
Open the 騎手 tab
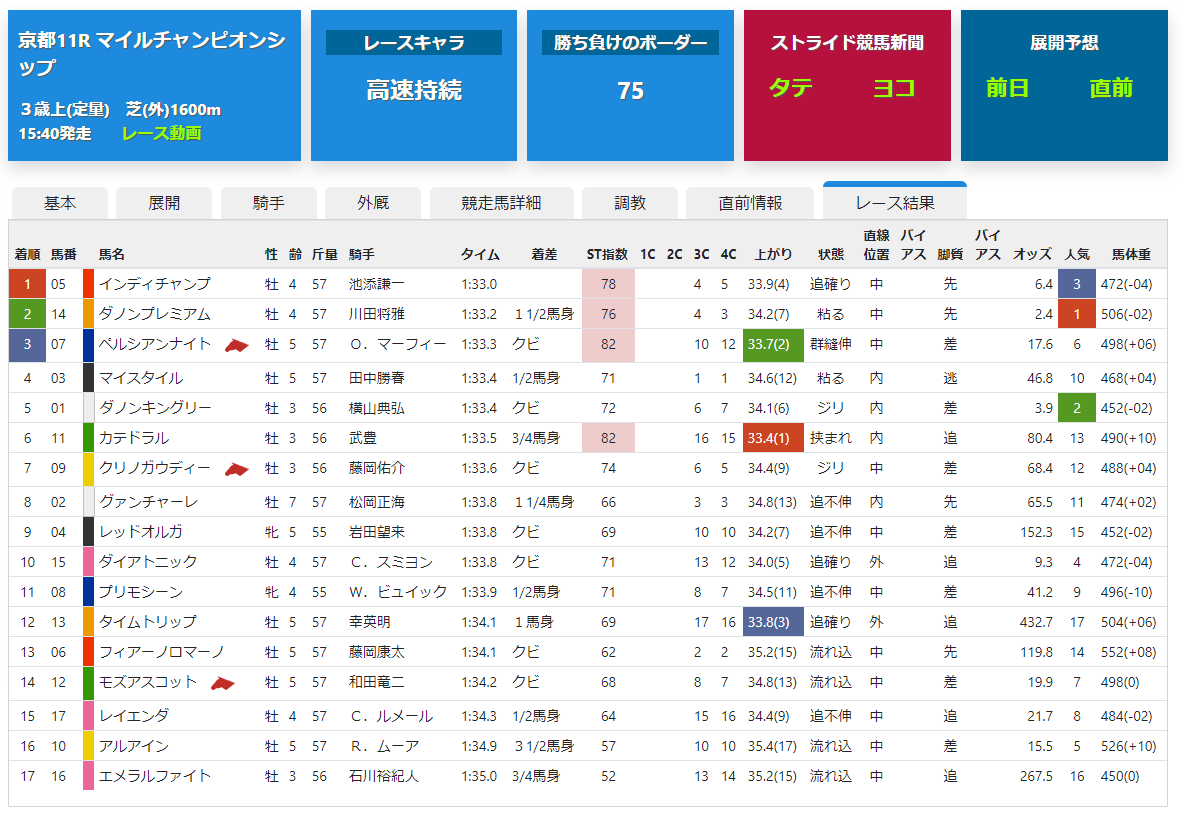click(x=269, y=203)
